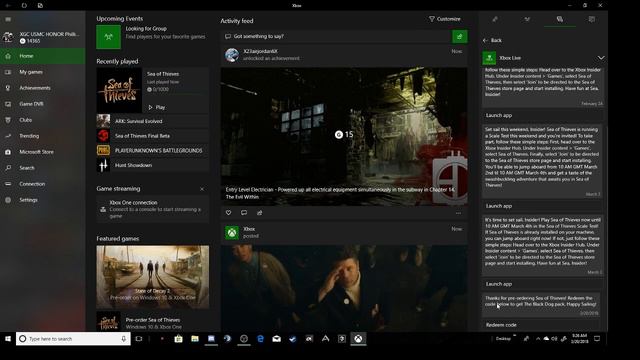Open Microsoft Edge from the taskbar
The height and width of the screenshot is (360, 640).
click(x=260, y=339)
